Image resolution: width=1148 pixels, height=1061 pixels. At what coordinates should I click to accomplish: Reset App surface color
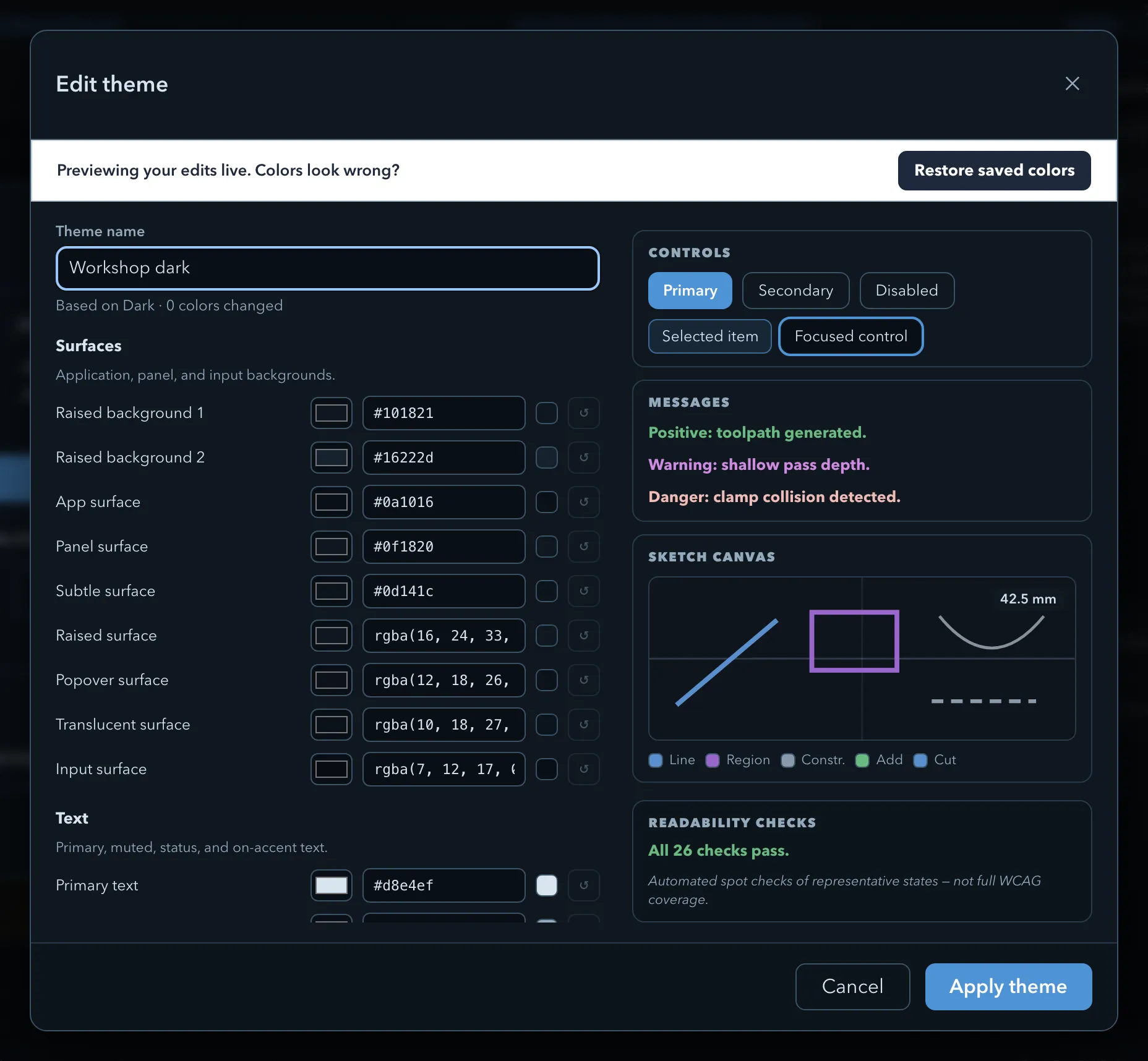tap(583, 502)
